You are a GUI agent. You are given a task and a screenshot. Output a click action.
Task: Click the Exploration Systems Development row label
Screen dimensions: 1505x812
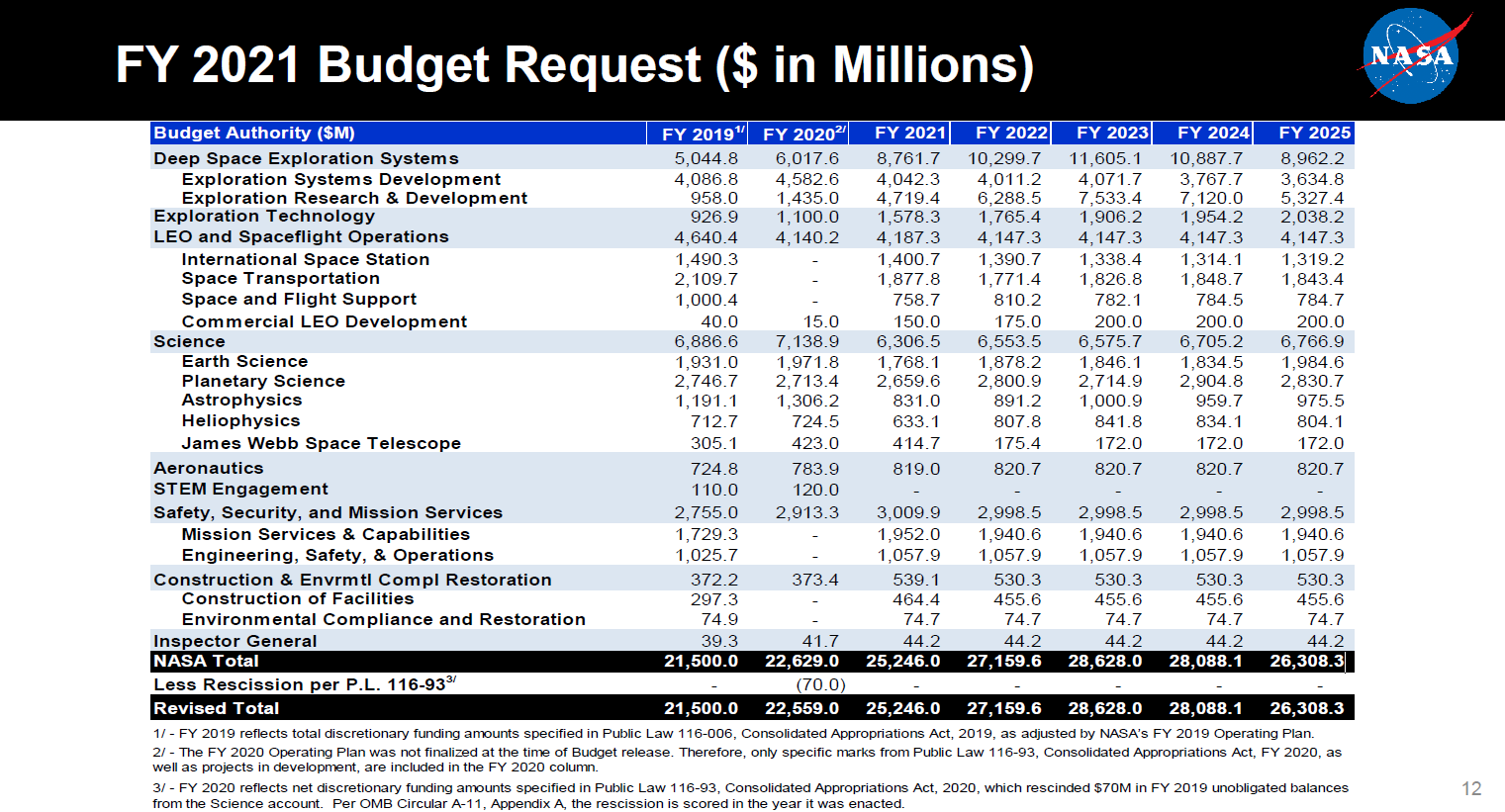(341, 179)
